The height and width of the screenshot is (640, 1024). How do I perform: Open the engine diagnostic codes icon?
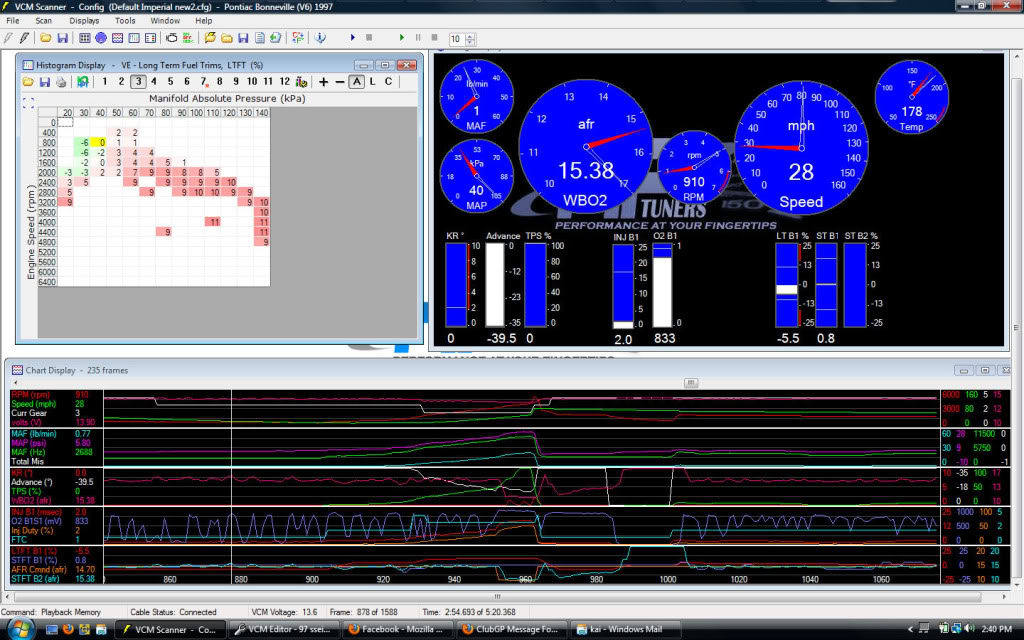coord(172,38)
